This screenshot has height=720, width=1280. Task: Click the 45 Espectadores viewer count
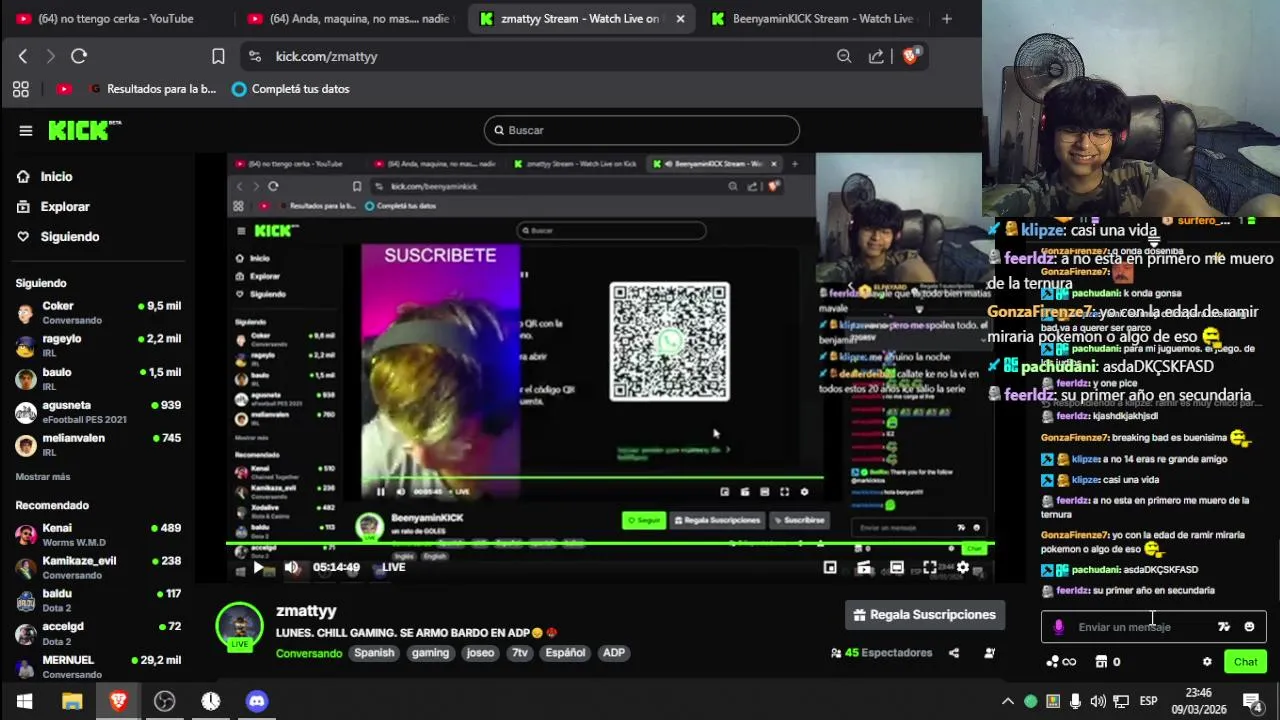coord(881,653)
